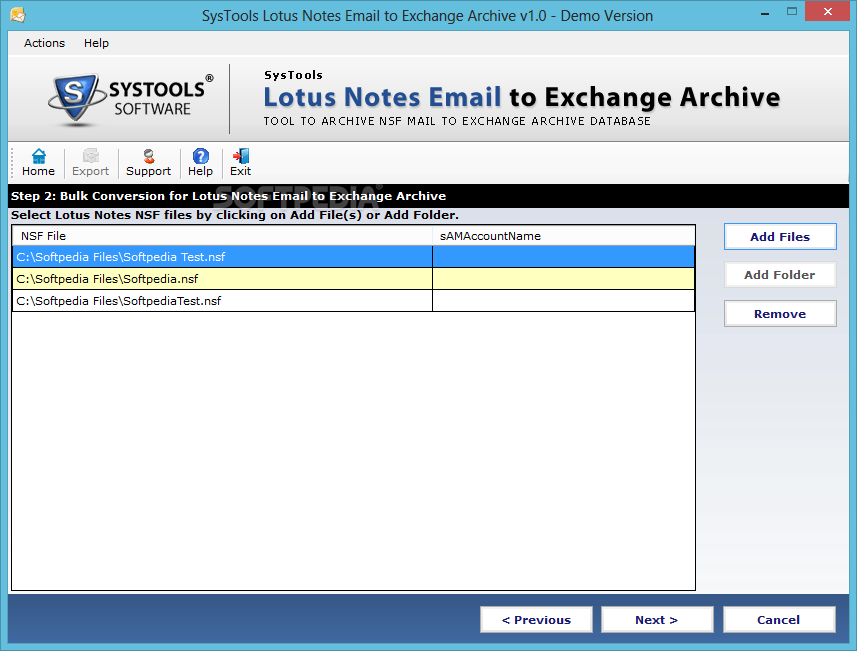This screenshot has width=857, height=651.
Task: Click the Cancel button
Action: pos(779,620)
